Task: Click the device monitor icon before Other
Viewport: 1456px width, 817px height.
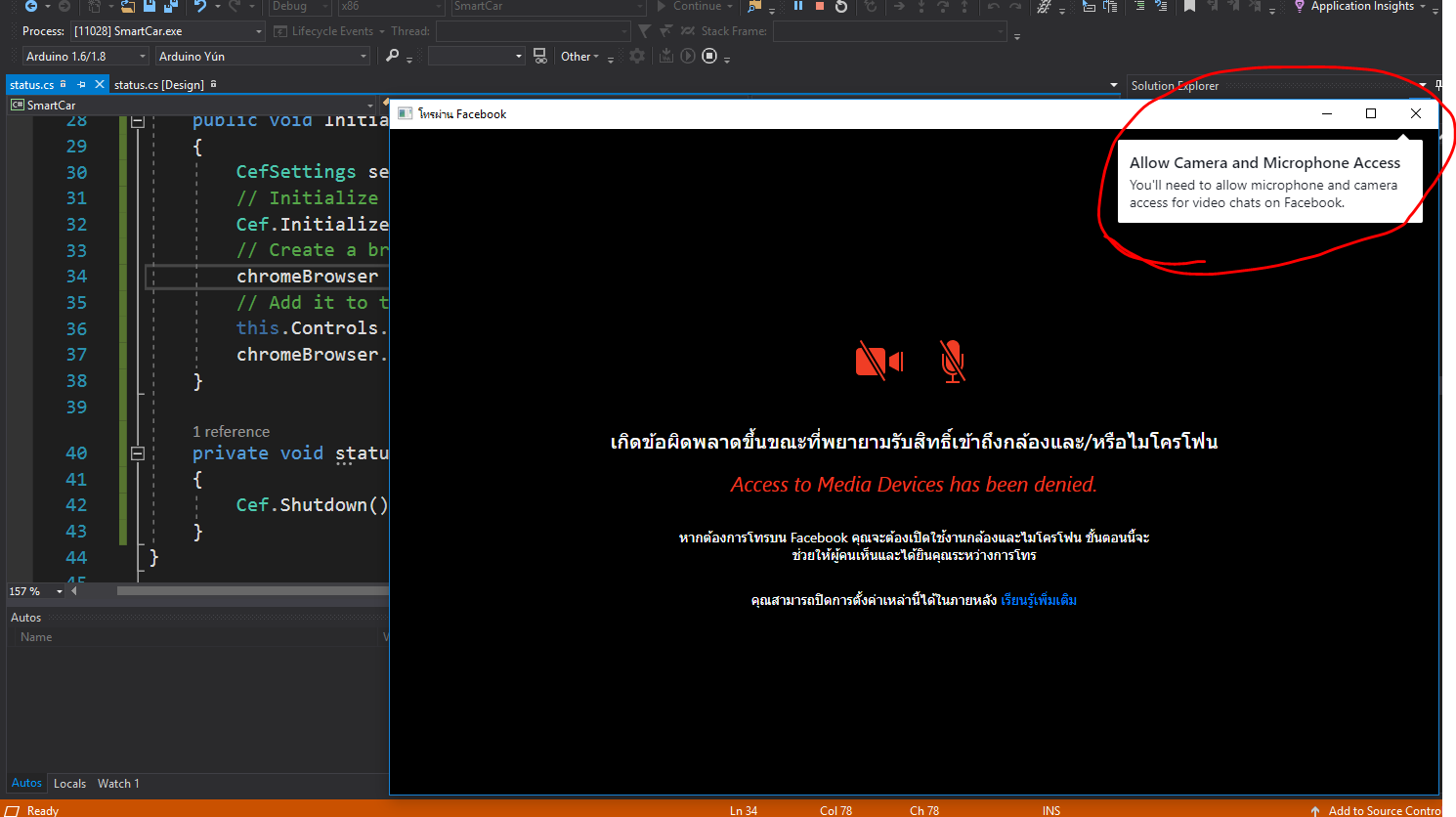Action: (539, 56)
